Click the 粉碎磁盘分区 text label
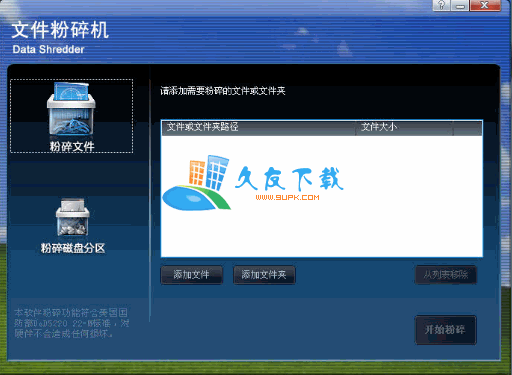 (73, 248)
